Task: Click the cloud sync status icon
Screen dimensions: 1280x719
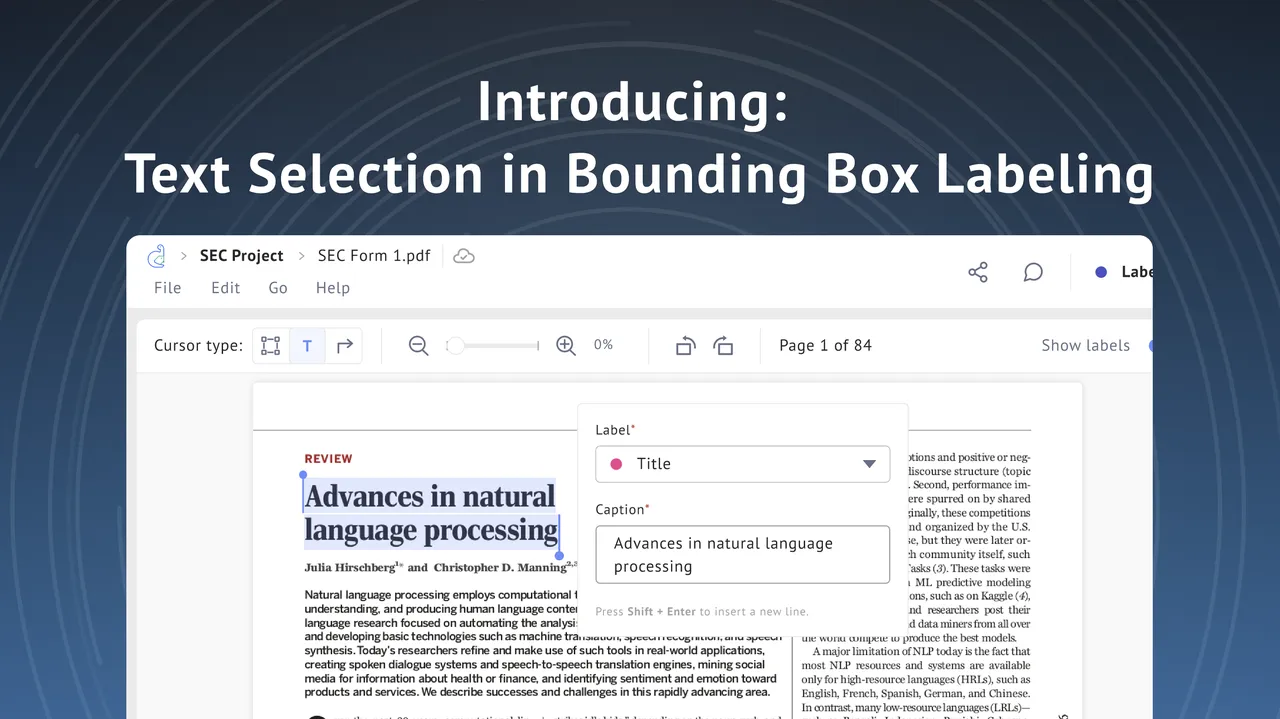Action: point(463,256)
